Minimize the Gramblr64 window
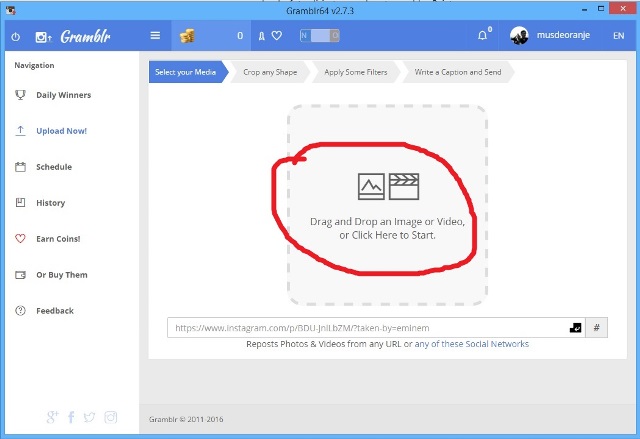Image resolution: width=640 pixels, height=439 pixels. 585,9
